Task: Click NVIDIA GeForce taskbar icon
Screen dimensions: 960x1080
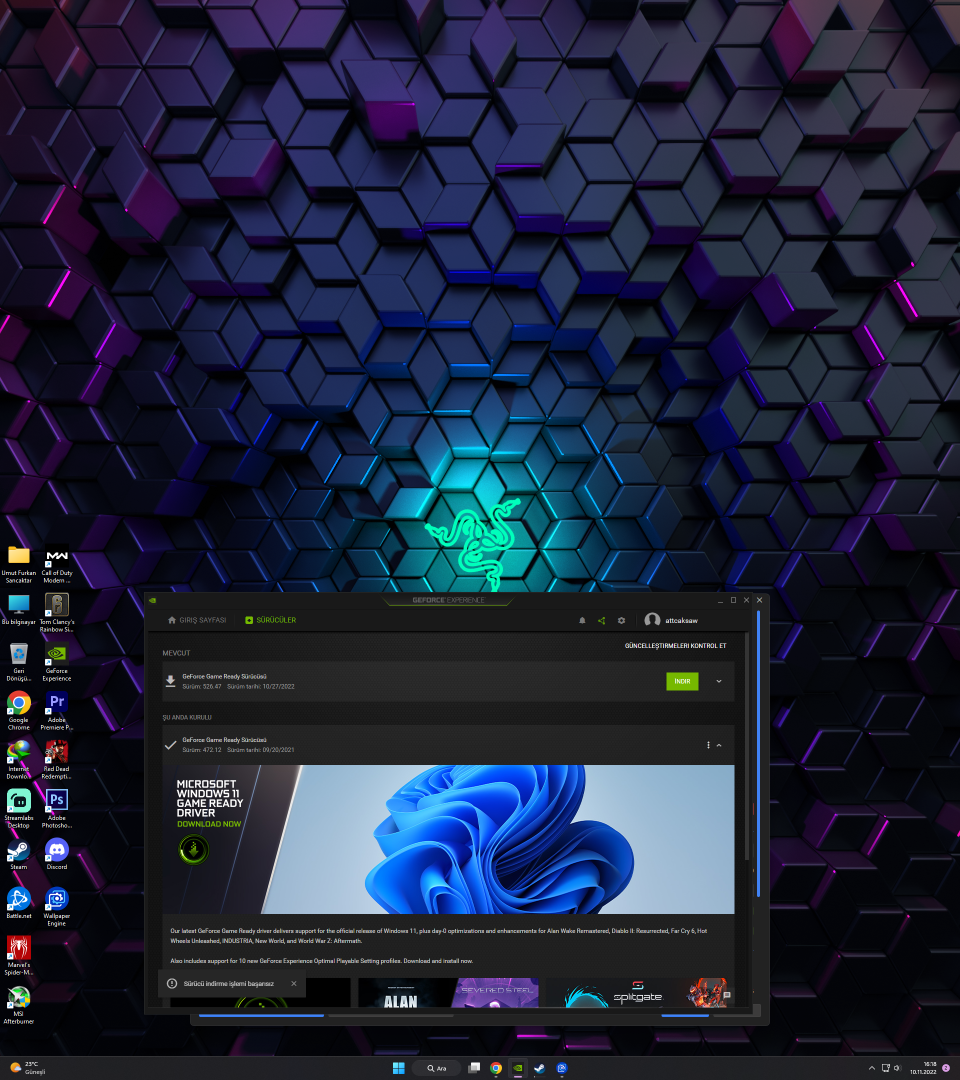Action: tap(518, 1068)
